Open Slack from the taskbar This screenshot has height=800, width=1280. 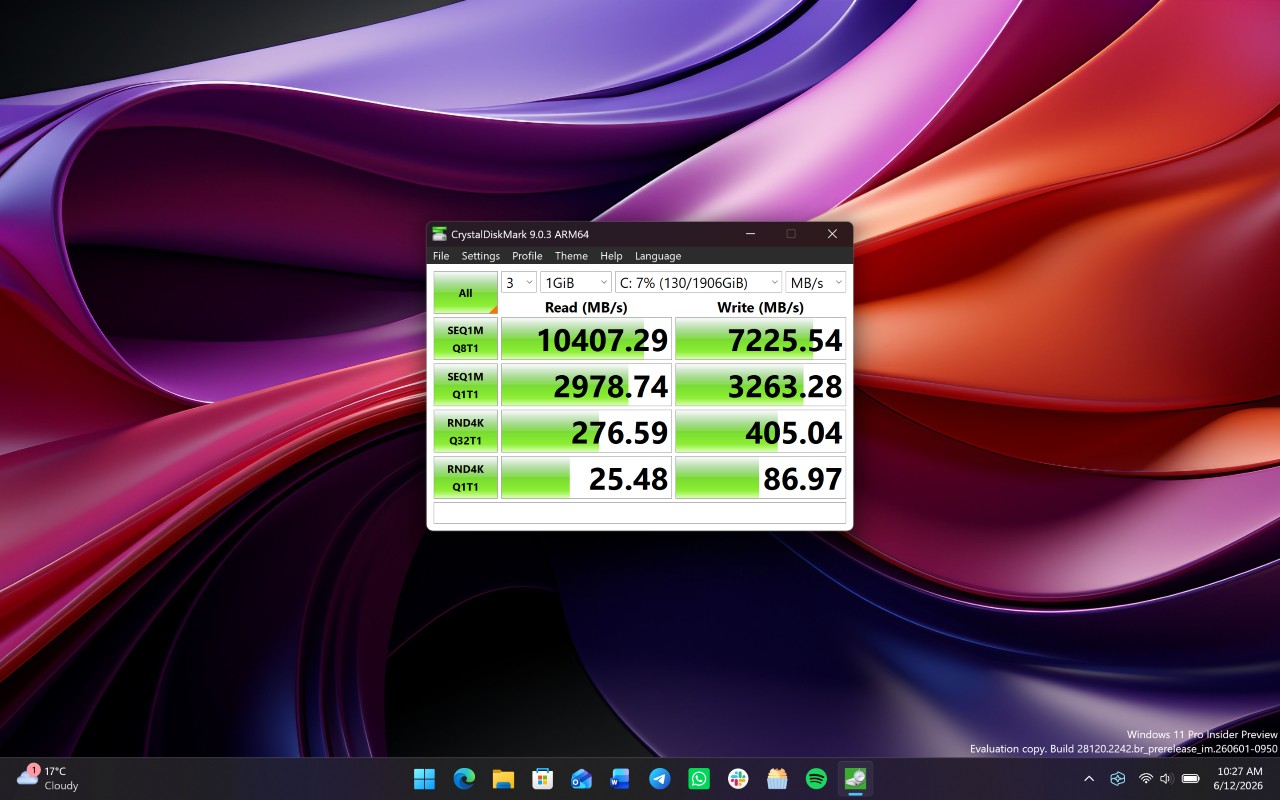(738, 778)
